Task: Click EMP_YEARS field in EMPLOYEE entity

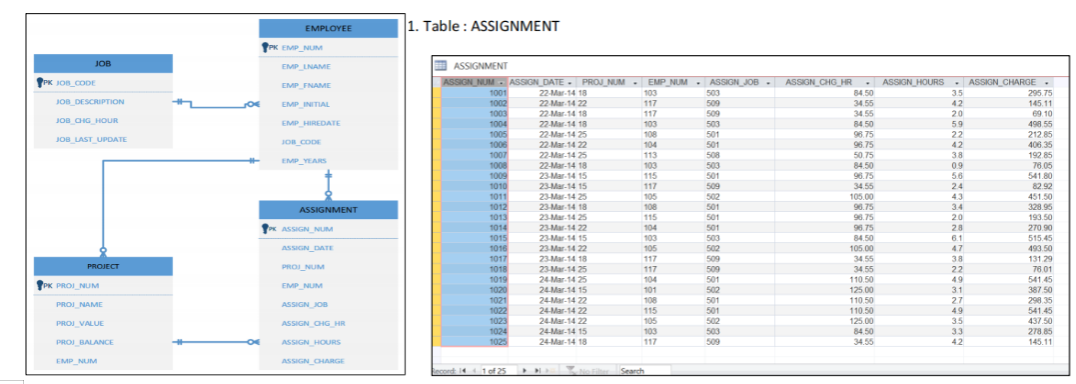Action: [303, 161]
